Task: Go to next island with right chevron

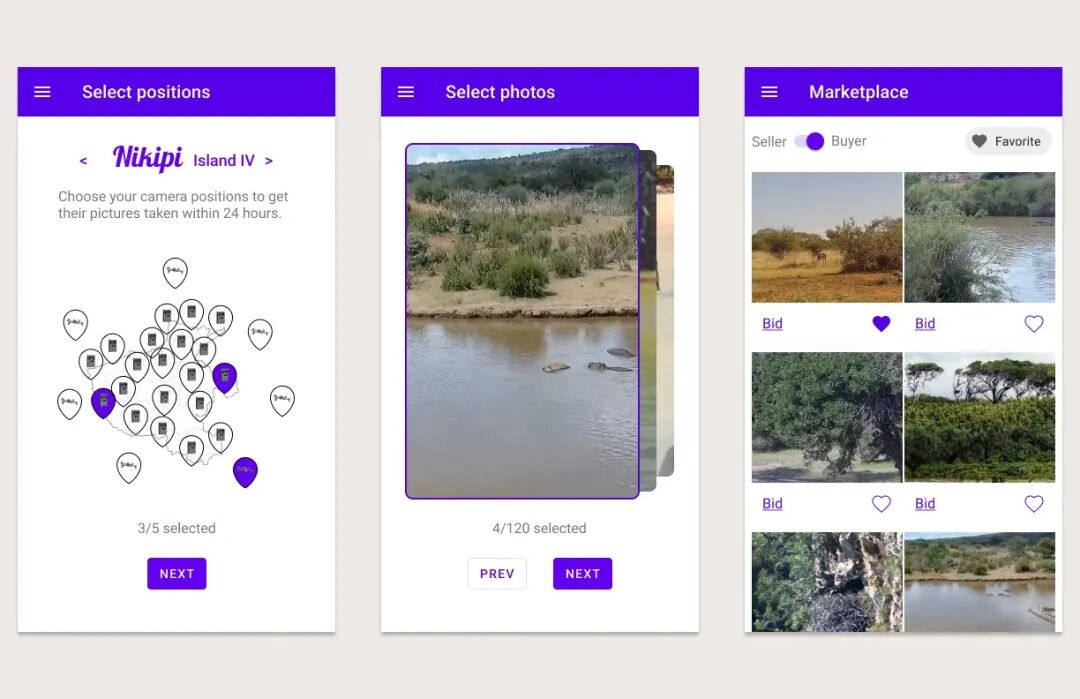Action: tap(269, 161)
